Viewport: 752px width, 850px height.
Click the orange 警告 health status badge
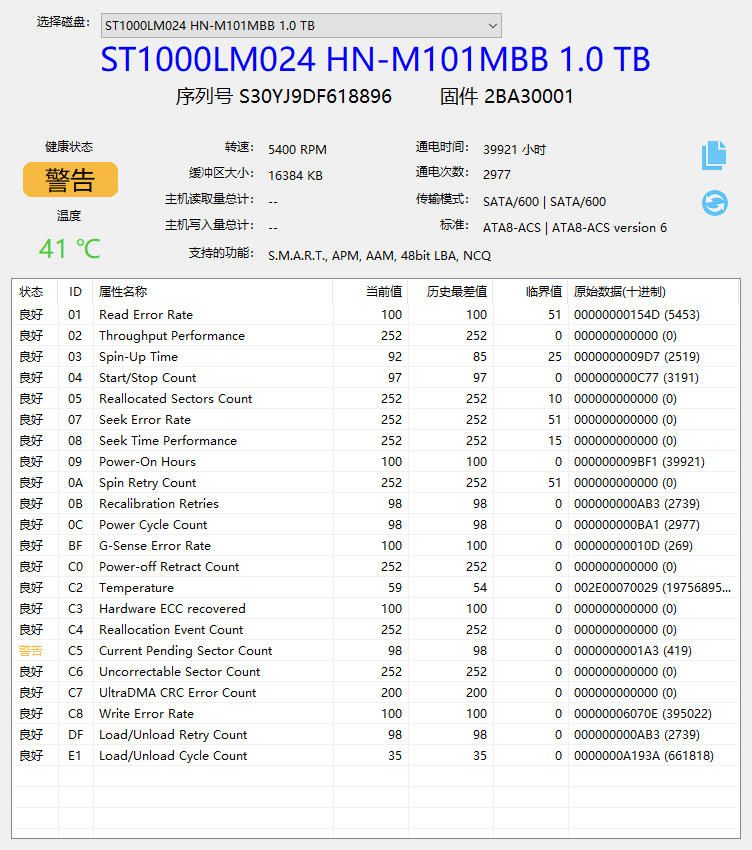70,180
